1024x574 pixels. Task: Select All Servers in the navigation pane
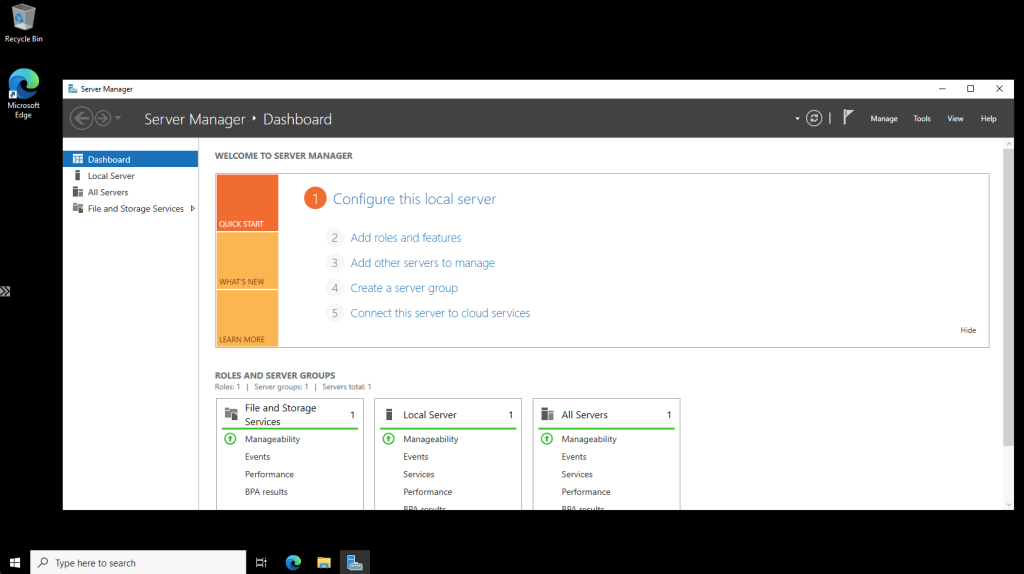pos(131,192)
